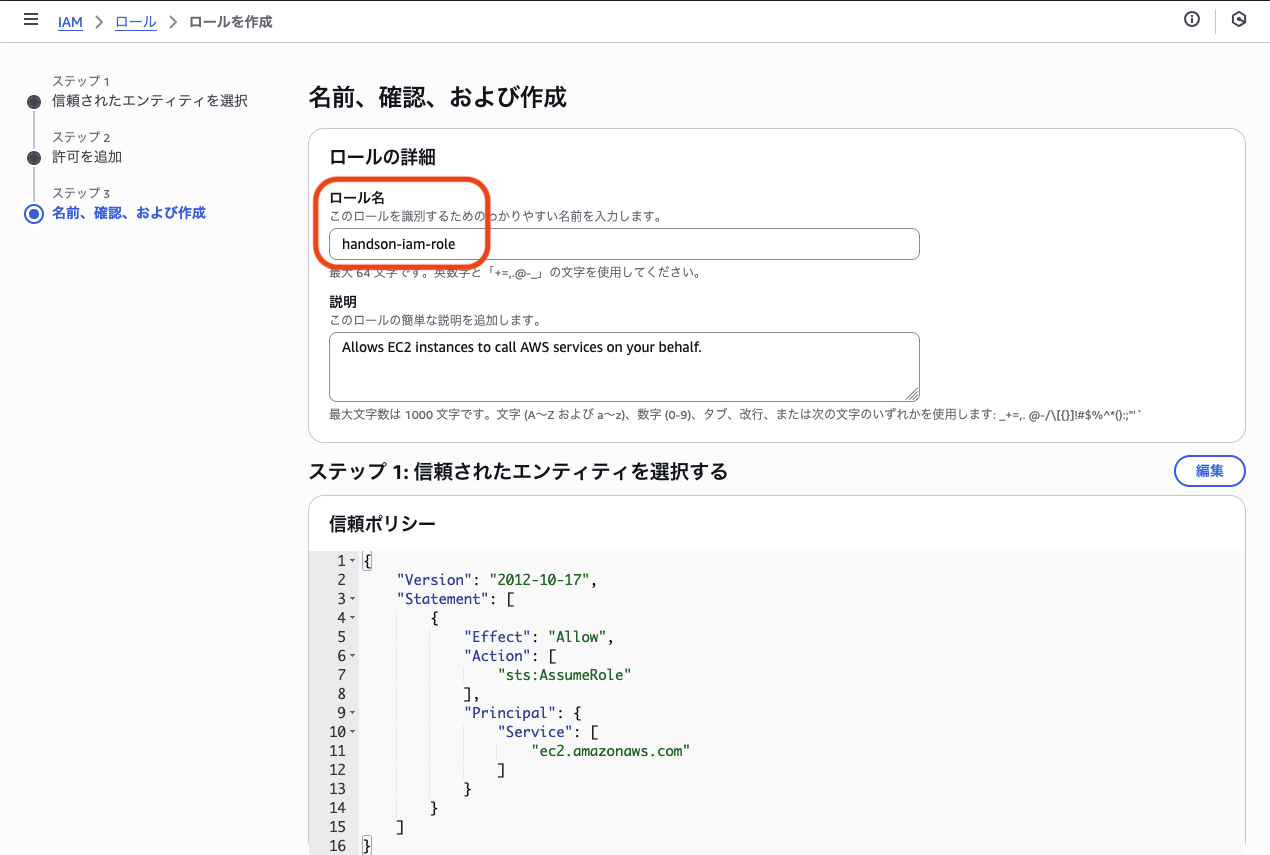Select sidebar step 許可を追加

pyautogui.click(x=87, y=157)
